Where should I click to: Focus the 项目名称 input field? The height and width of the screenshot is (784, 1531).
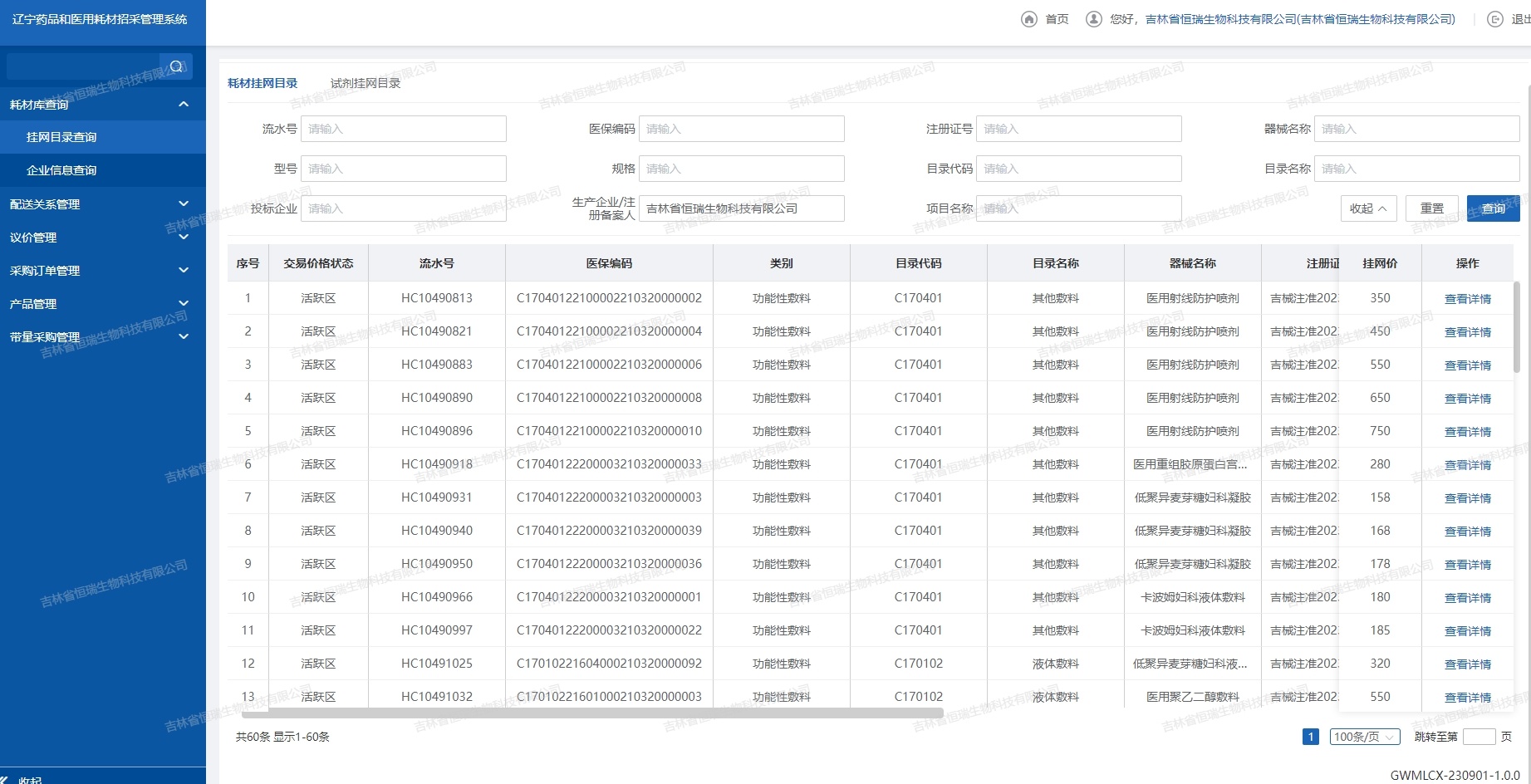coord(1078,208)
